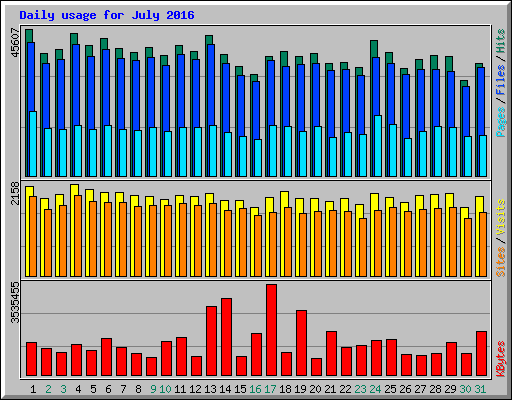Click the red KBytes bar for day 13
512x400 pixels.
tap(211, 341)
